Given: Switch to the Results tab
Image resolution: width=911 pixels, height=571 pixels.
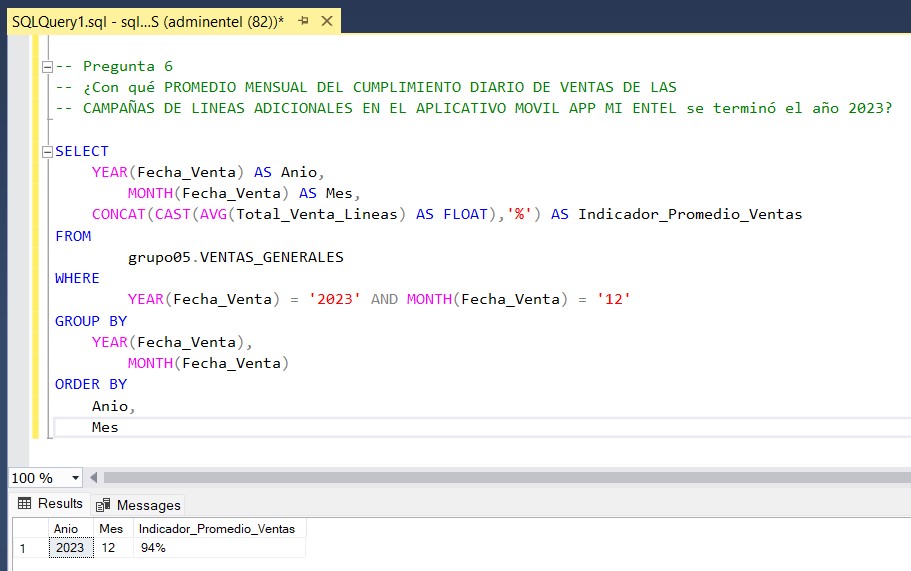Looking at the screenshot, I should coord(50,504).
